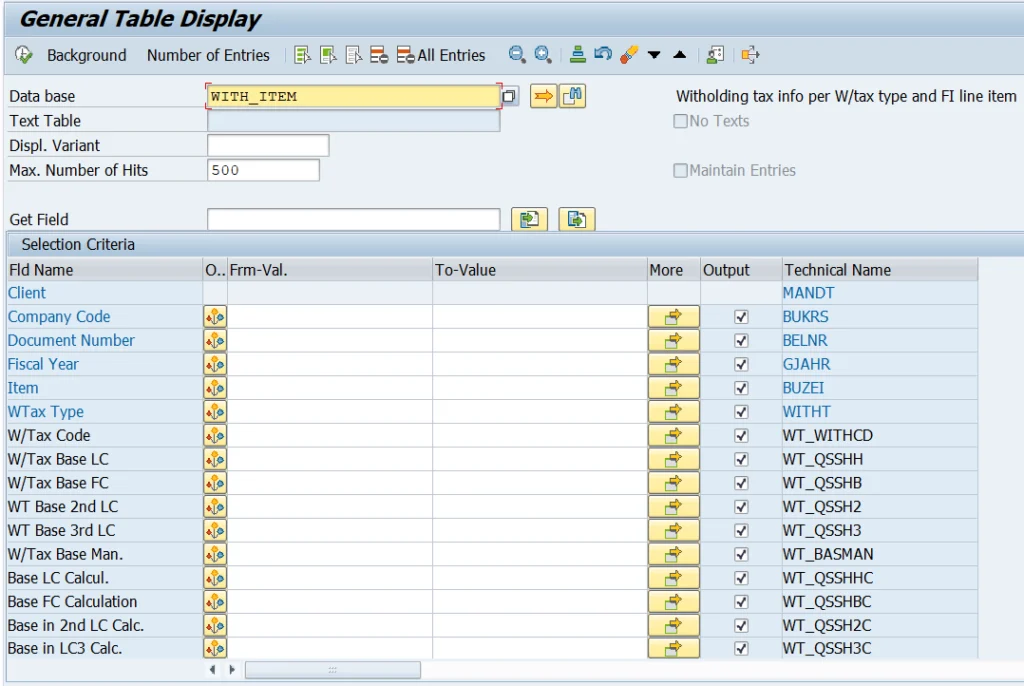Click the Output column header
Image resolution: width=1024 pixels, height=686 pixels.
tap(741, 270)
